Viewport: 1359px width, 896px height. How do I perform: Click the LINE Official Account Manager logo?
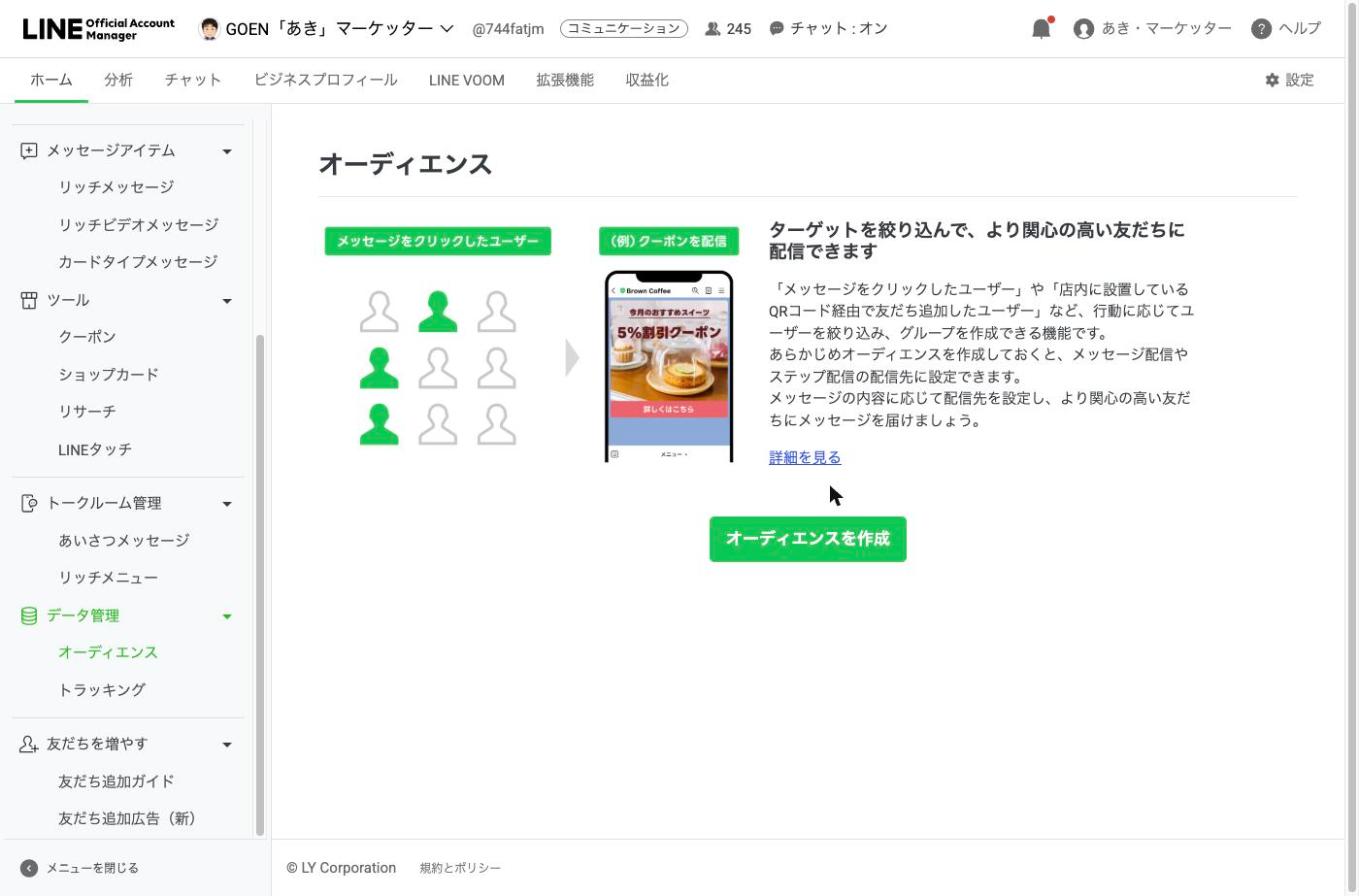point(98,28)
